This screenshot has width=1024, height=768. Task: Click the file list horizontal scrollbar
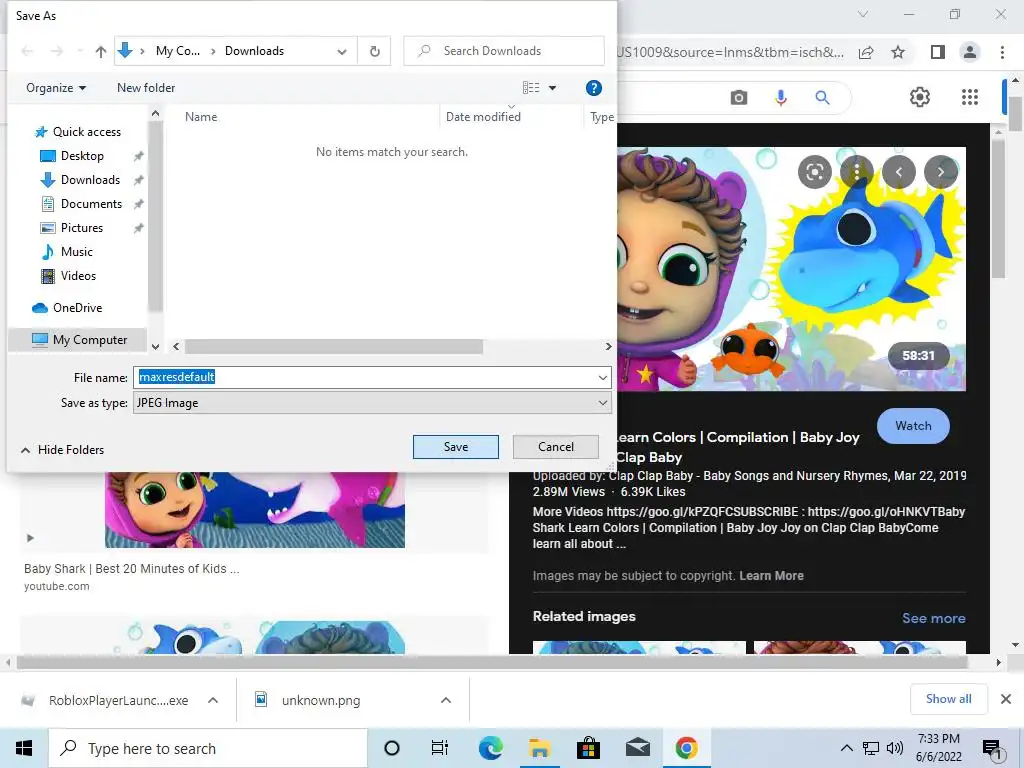[x=334, y=347]
